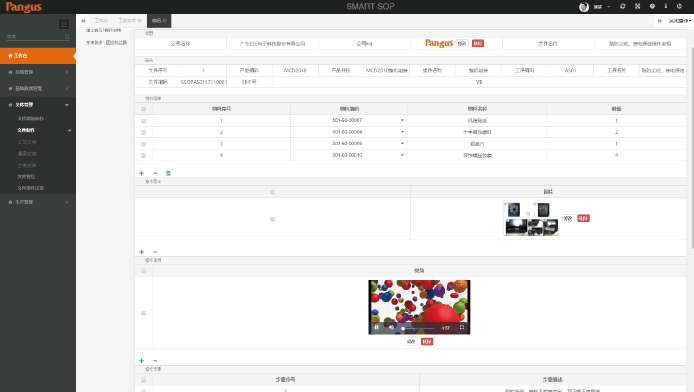Screen dimensions: 694x392
Task: Add row with plus under picture section
Action: click(142, 252)
